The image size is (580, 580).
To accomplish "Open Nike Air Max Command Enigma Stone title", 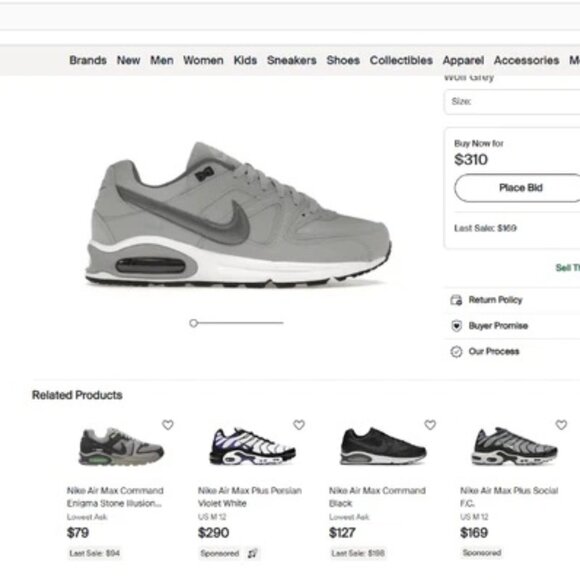I will coord(115,497).
